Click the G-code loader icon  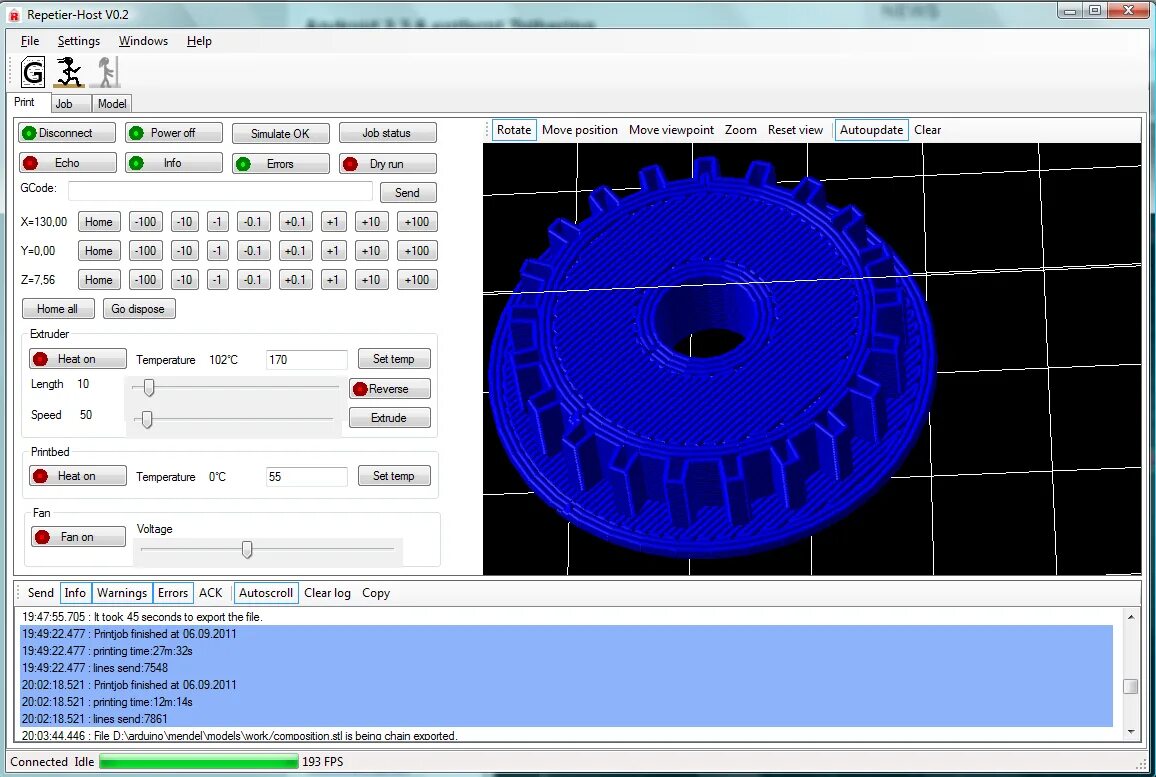[x=33, y=72]
